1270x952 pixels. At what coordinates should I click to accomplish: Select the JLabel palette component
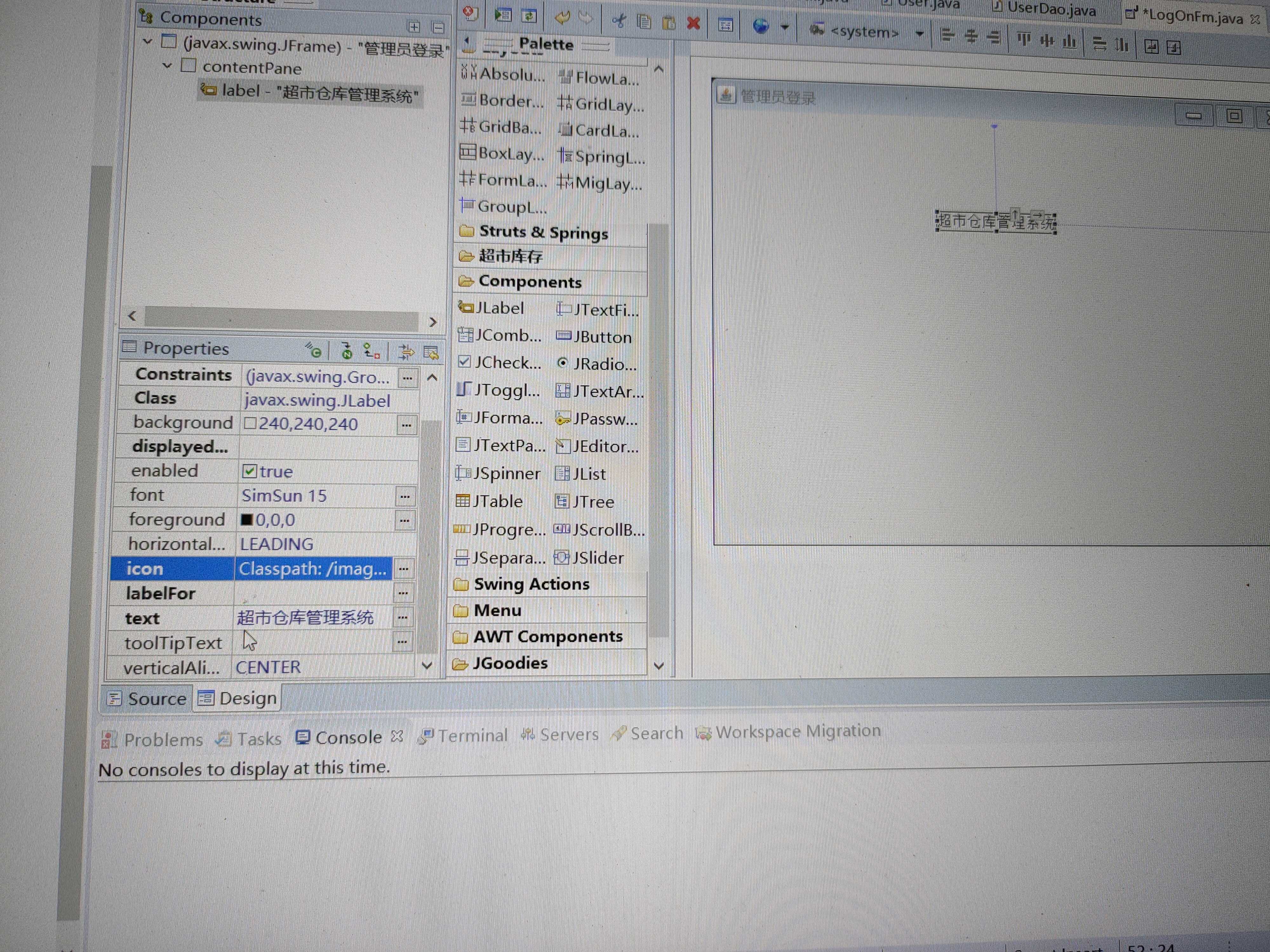pos(491,309)
